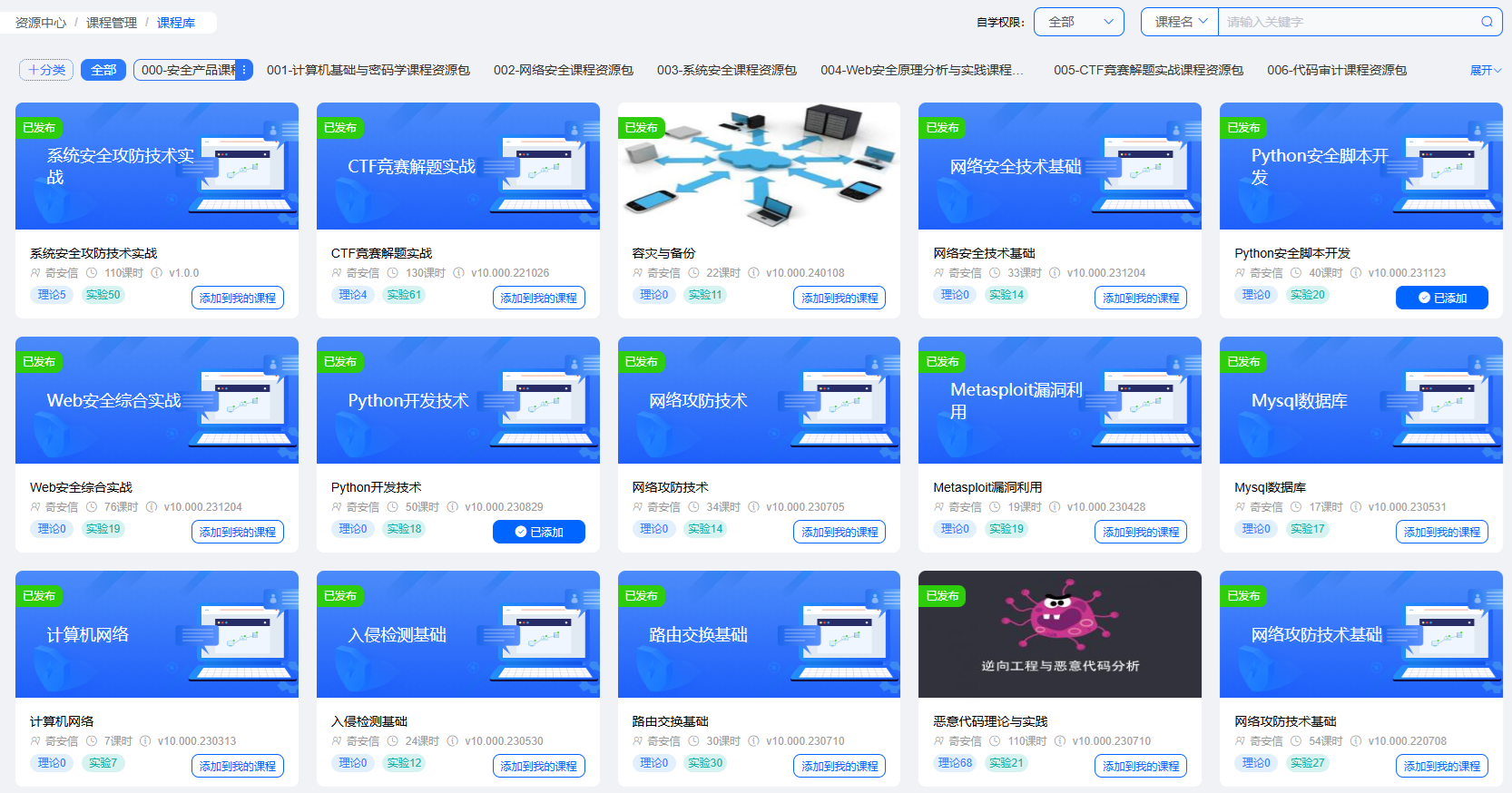Add 系统安全攻防技术实战 to my courses
This screenshot has height=793, width=1512.
pos(238,298)
